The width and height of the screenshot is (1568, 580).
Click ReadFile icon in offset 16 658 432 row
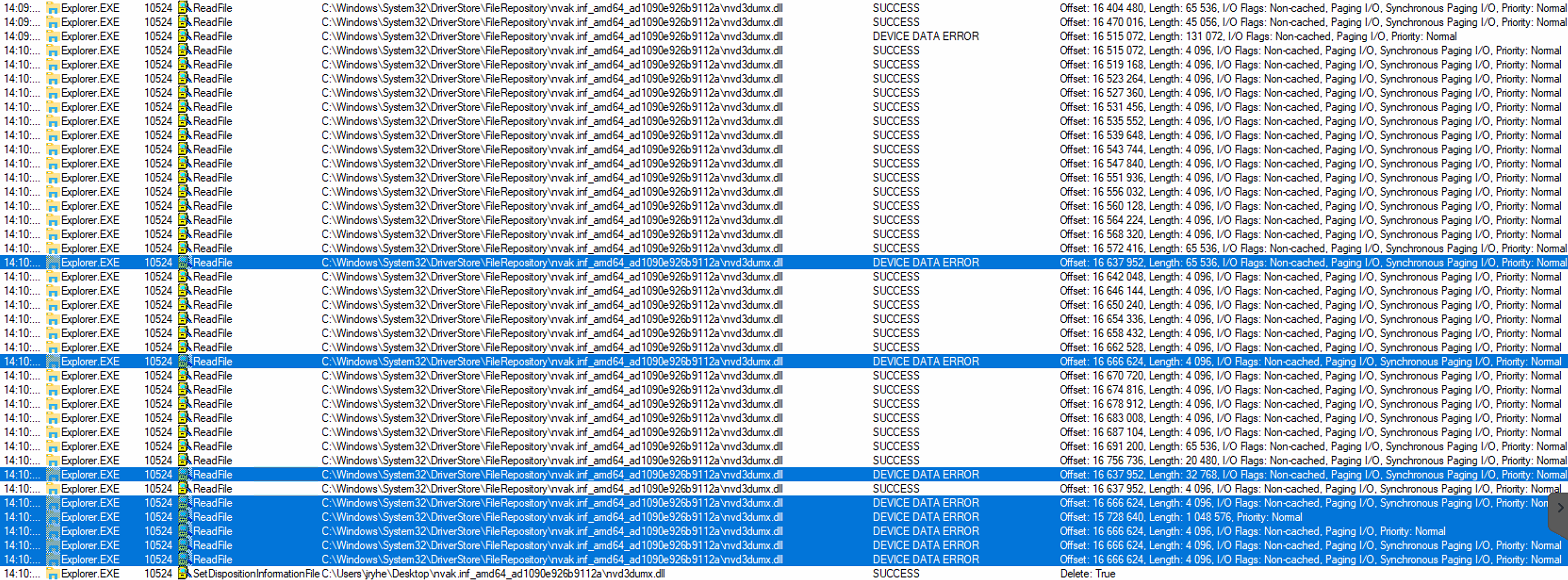click(x=184, y=333)
